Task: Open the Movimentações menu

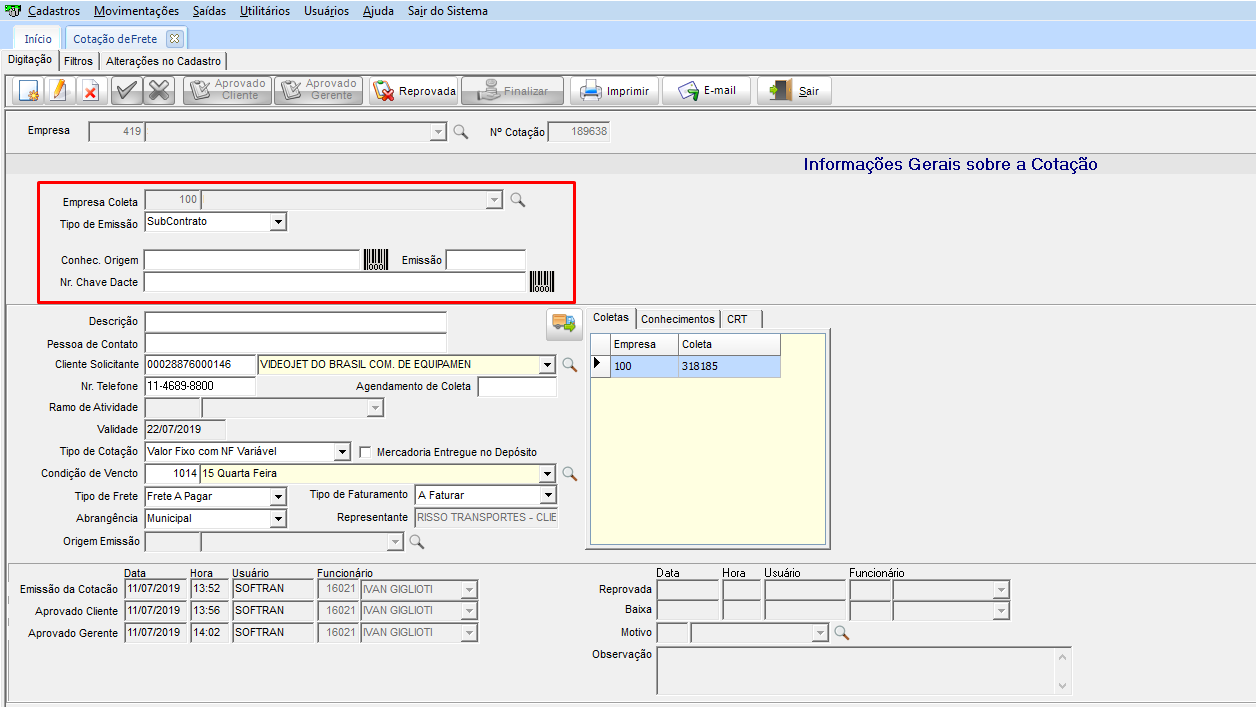Action: [137, 11]
